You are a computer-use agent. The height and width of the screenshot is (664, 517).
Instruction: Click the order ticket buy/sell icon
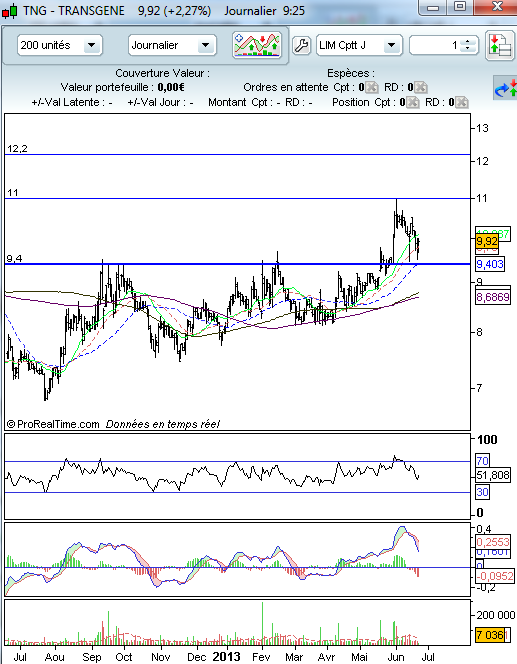click(x=500, y=45)
